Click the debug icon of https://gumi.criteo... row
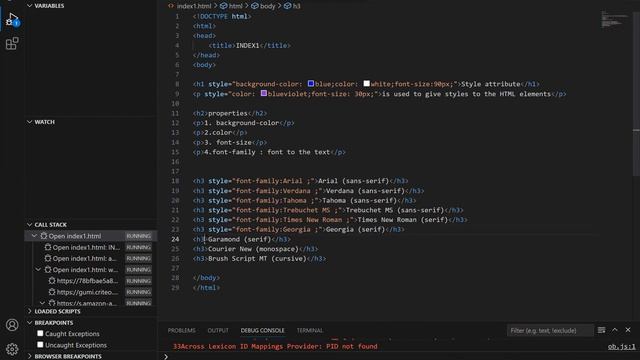640x360 pixels. (52, 292)
